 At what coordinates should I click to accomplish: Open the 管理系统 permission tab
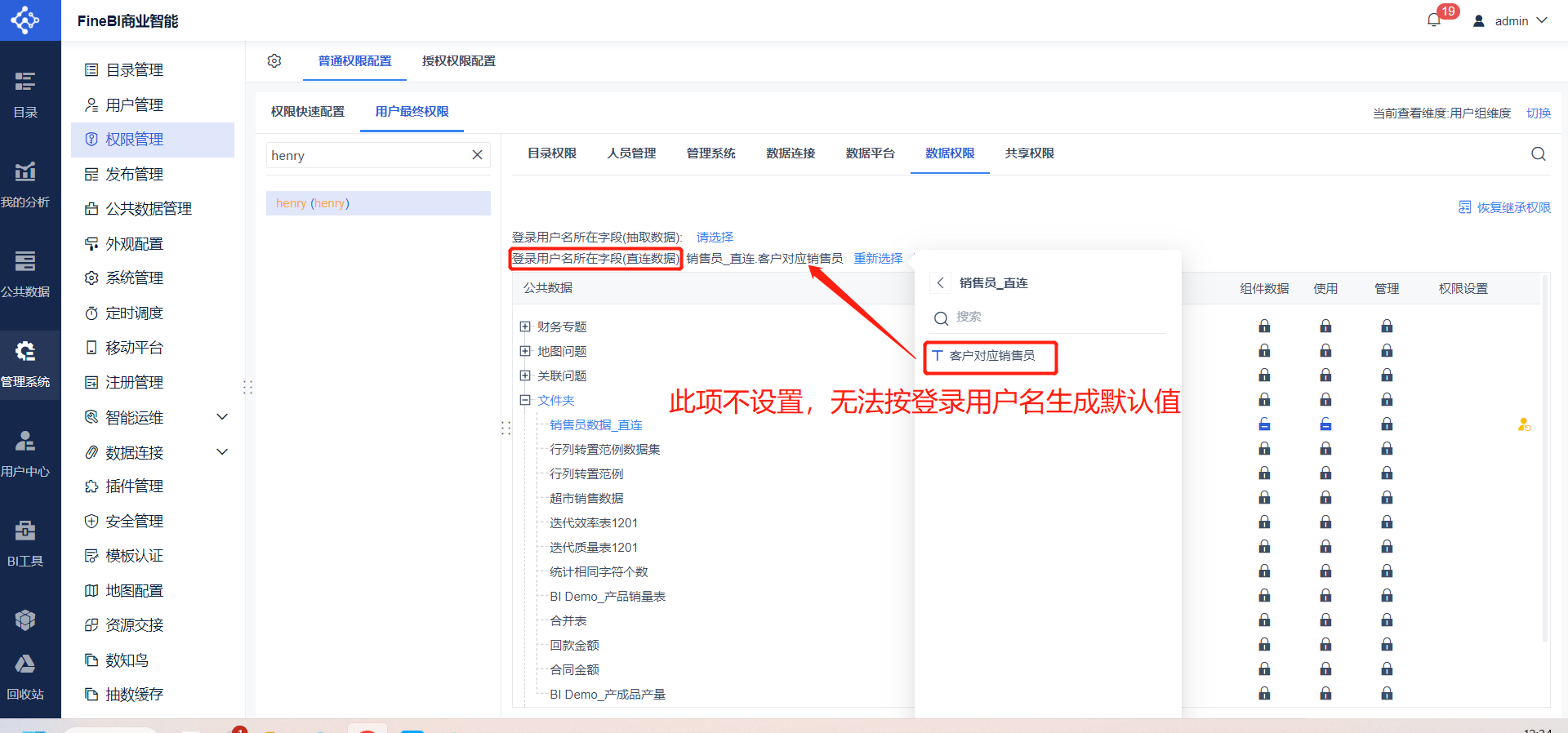(711, 153)
